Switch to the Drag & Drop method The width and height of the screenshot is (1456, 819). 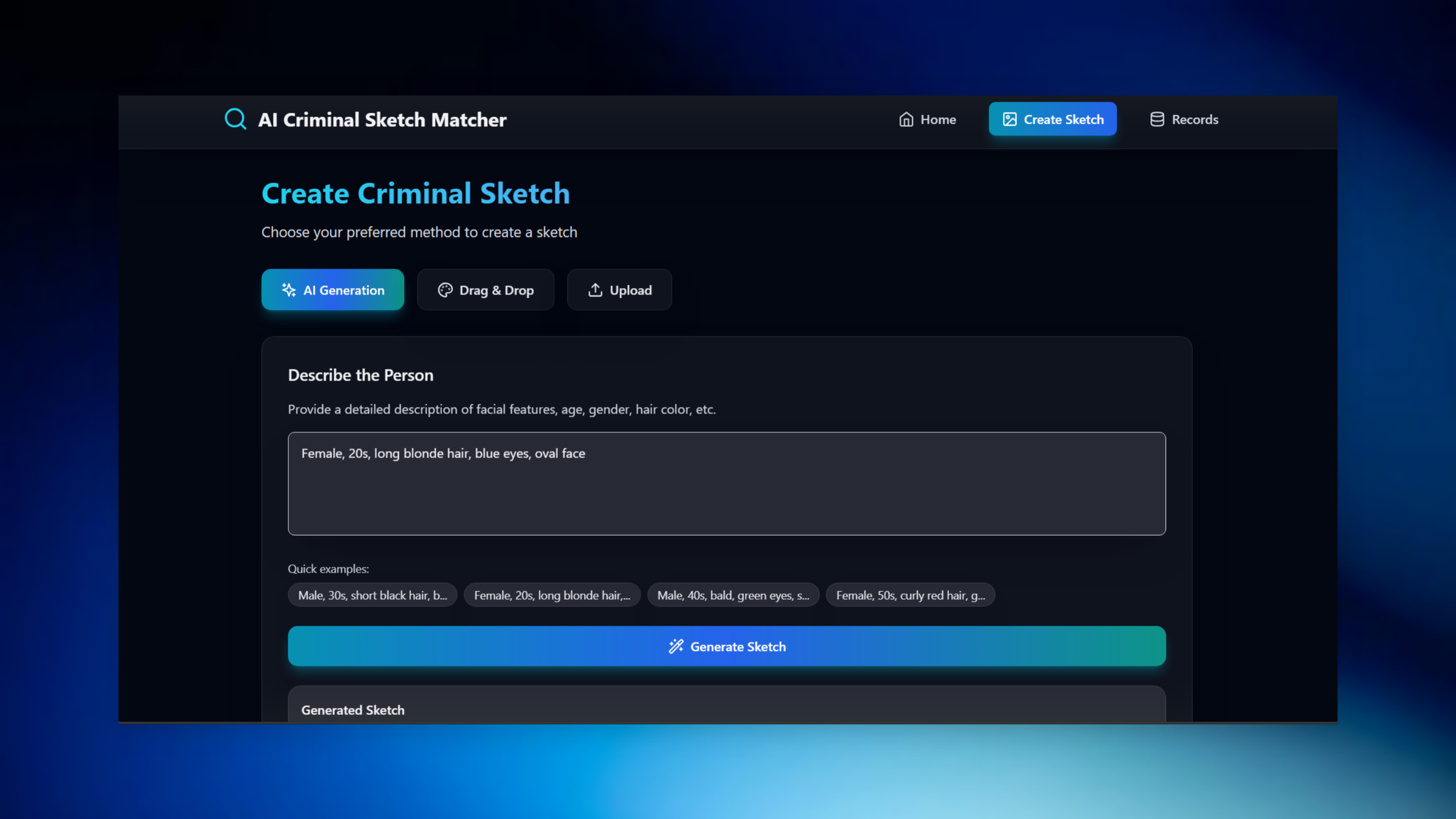(485, 290)
